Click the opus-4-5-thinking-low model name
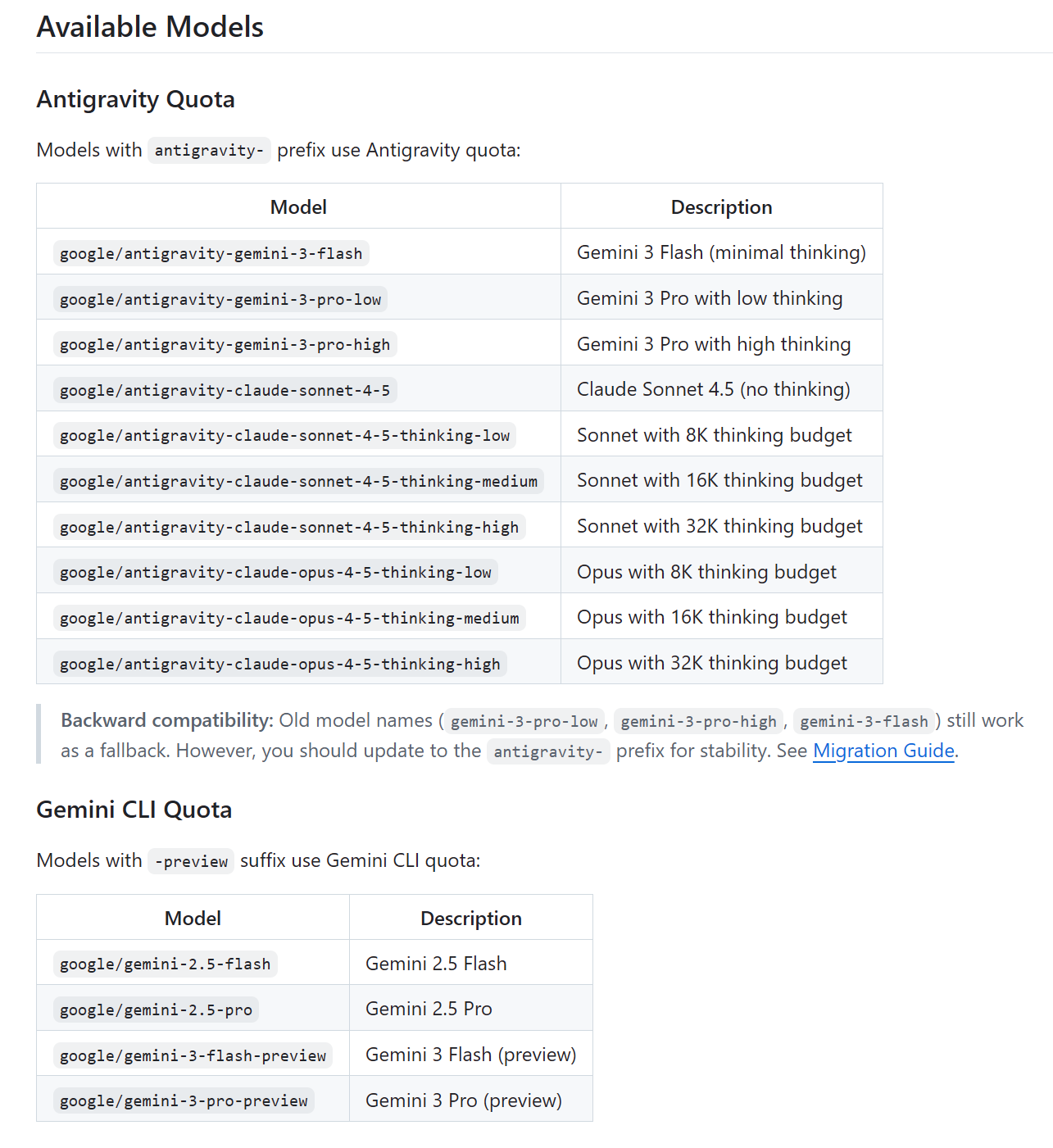1053x1148 pixels. [x=275, y=572]
